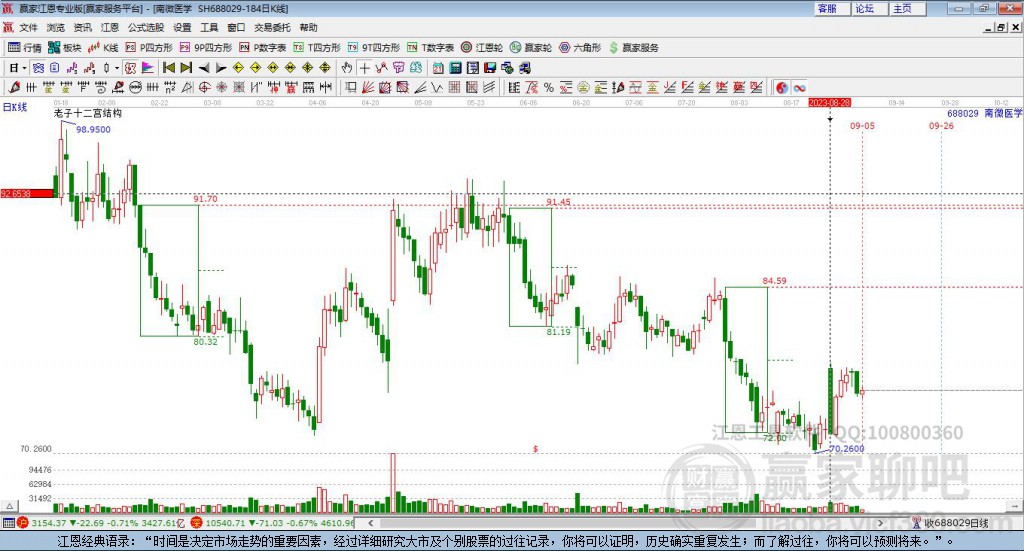Open the 9T四方形 tool
Image resolution: width=1024 pixels, height=551 pixels.
(x=374, y=48)
